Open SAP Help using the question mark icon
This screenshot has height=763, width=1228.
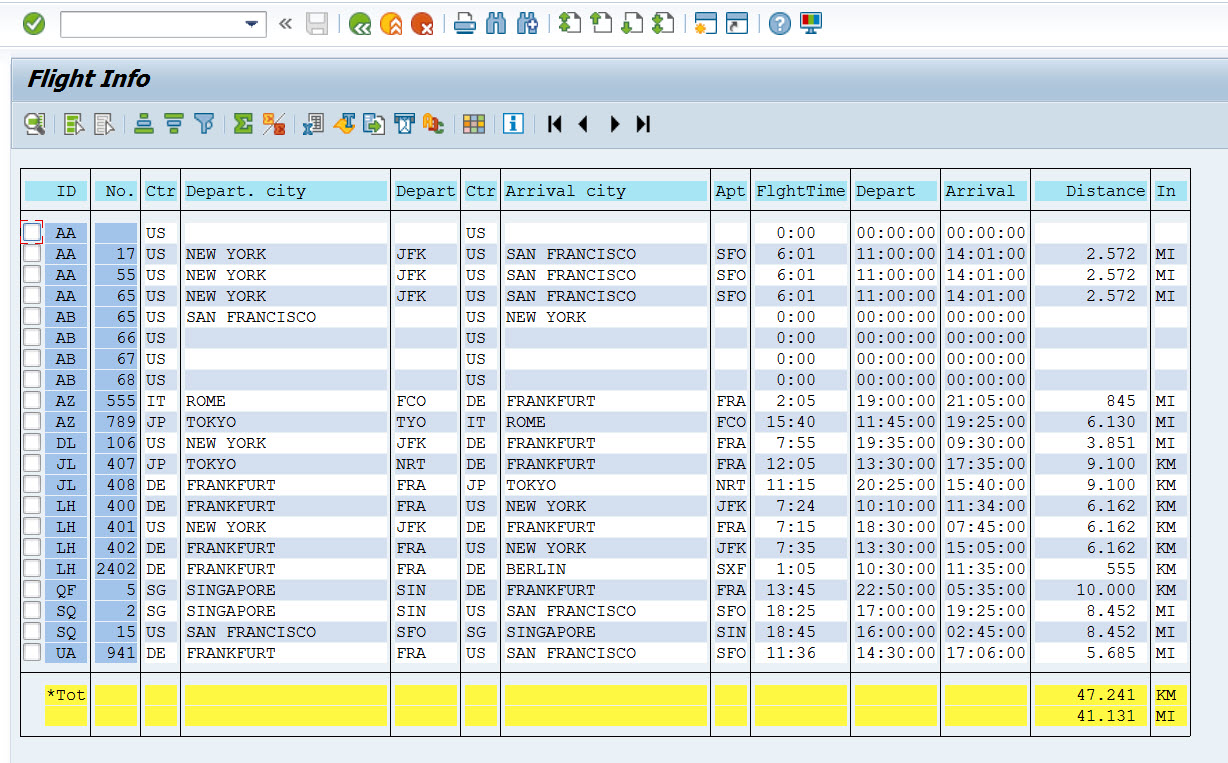coord(778,23)
